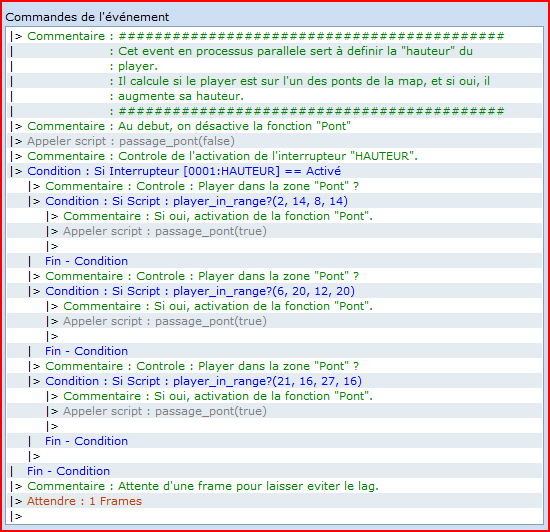Viewport: 550px width, 532px height.
Task: Select the closing hash-line of the header comment
Action: [274, 111]
